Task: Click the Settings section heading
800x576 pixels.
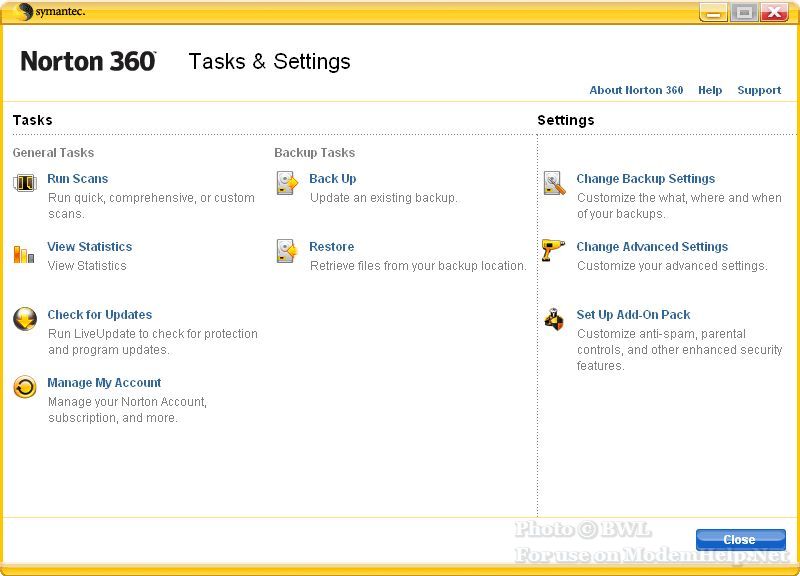Action: (566, 120)
